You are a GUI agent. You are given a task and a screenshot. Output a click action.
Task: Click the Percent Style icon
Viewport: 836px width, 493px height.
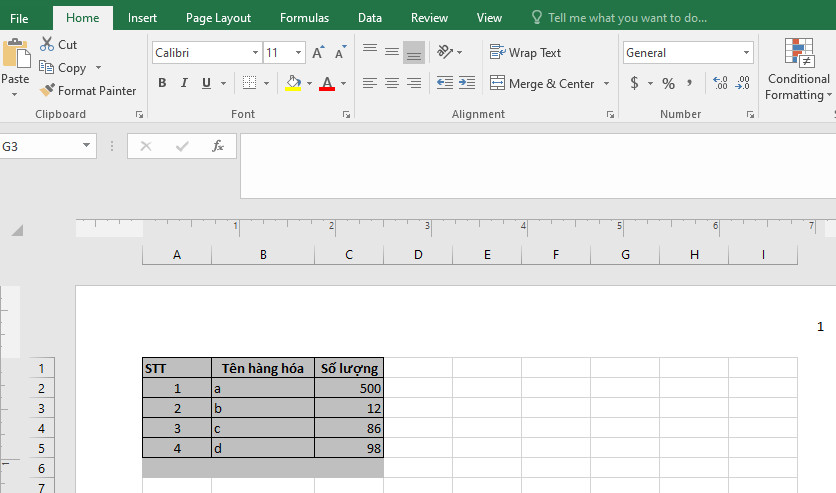(668, 83)
